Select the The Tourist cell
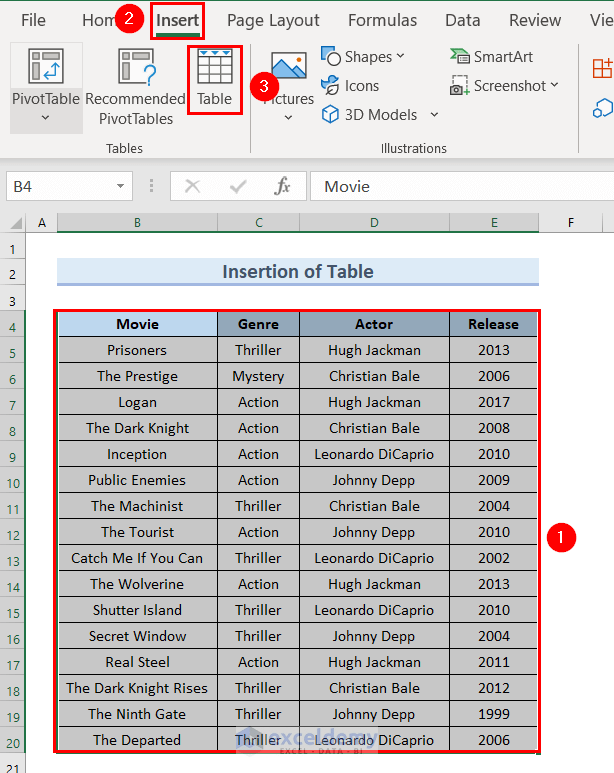Viewport: 614px width, 773px height. (x=138, y=532)
